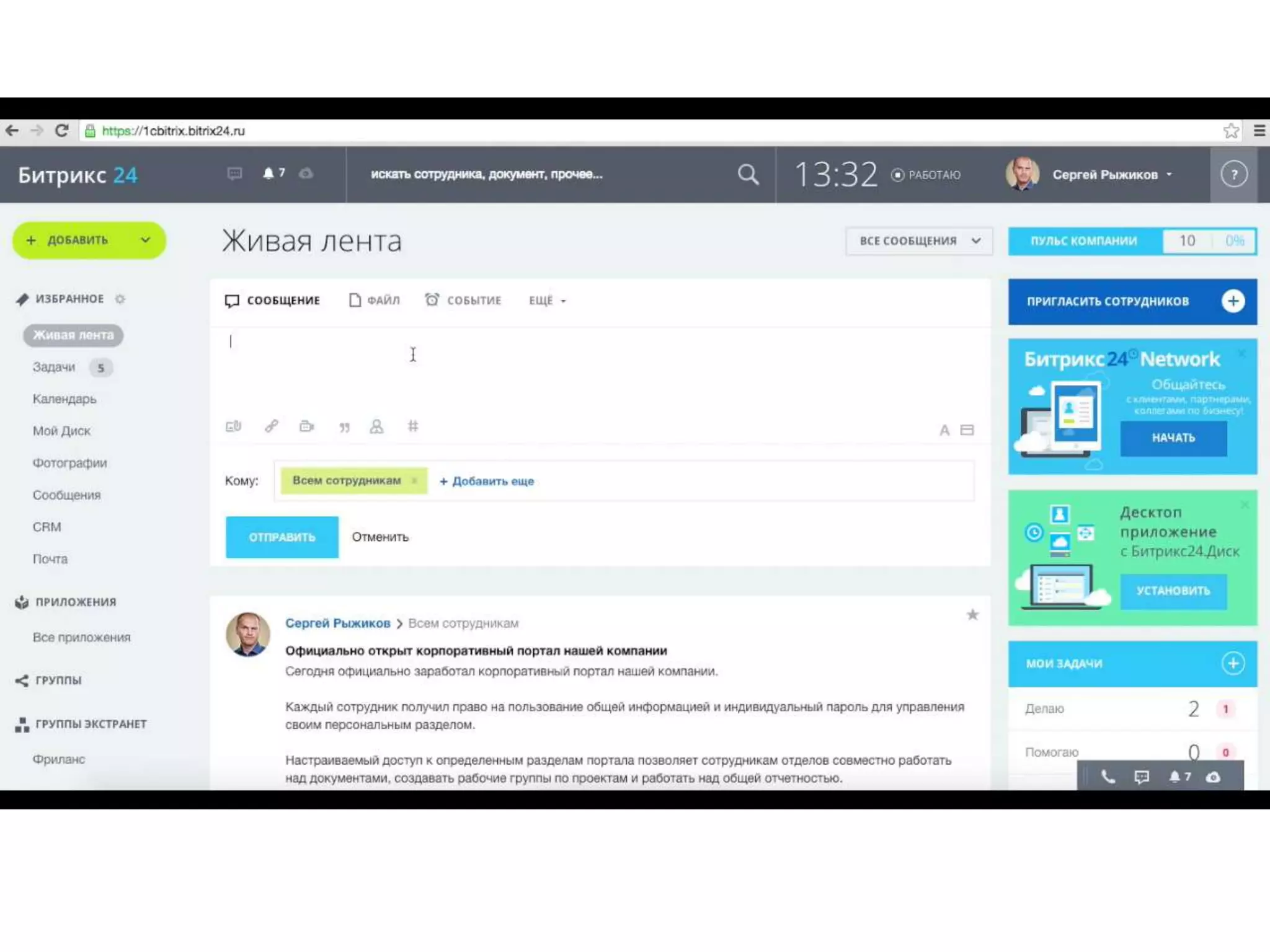1270x952 pixels.
Task: Open the ЕЩЁ dropdown in the post tabs
Action: 547,301
